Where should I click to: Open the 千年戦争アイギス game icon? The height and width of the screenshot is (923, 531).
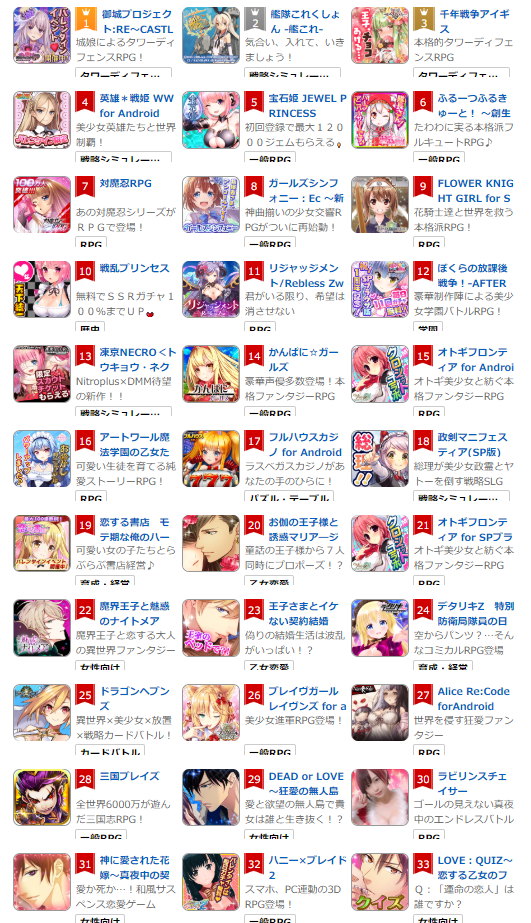point(380,35)
